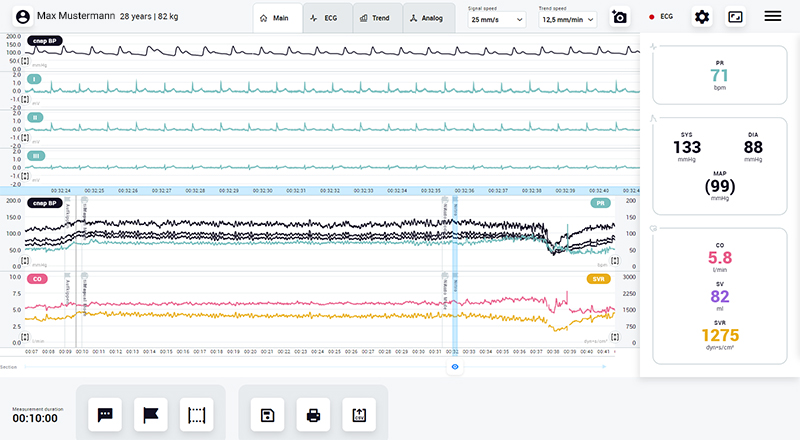This screenshot has height=440, width=800.
Task: Export the data as CSV
Action: (x=359, y=414)
